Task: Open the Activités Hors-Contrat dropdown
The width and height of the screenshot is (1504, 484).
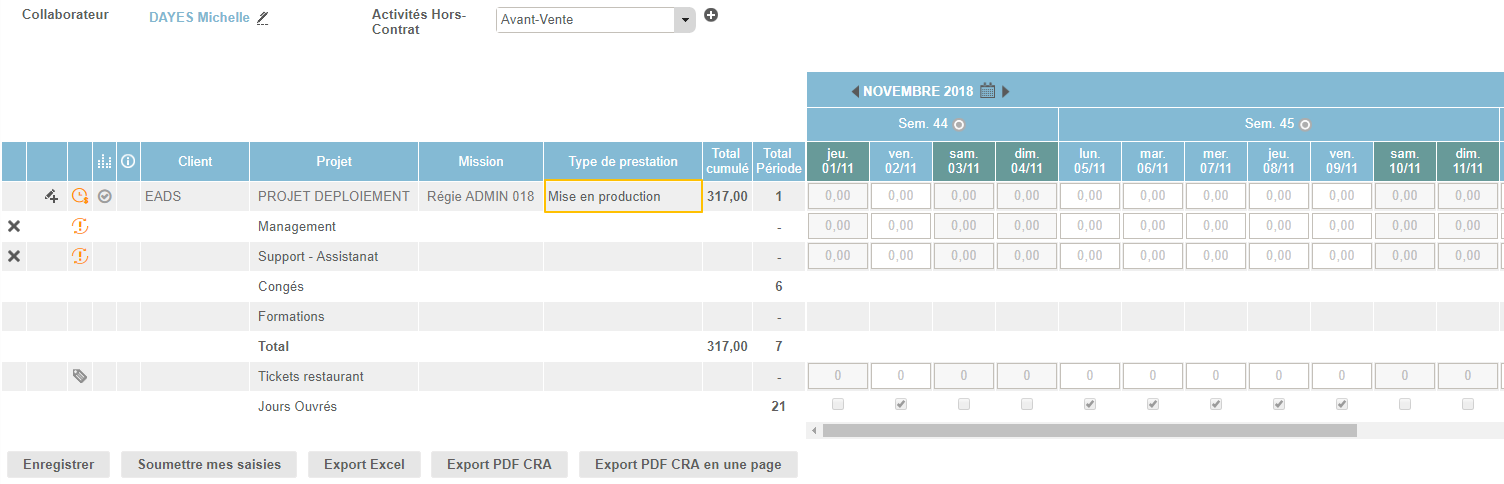Action: (685, 20)
